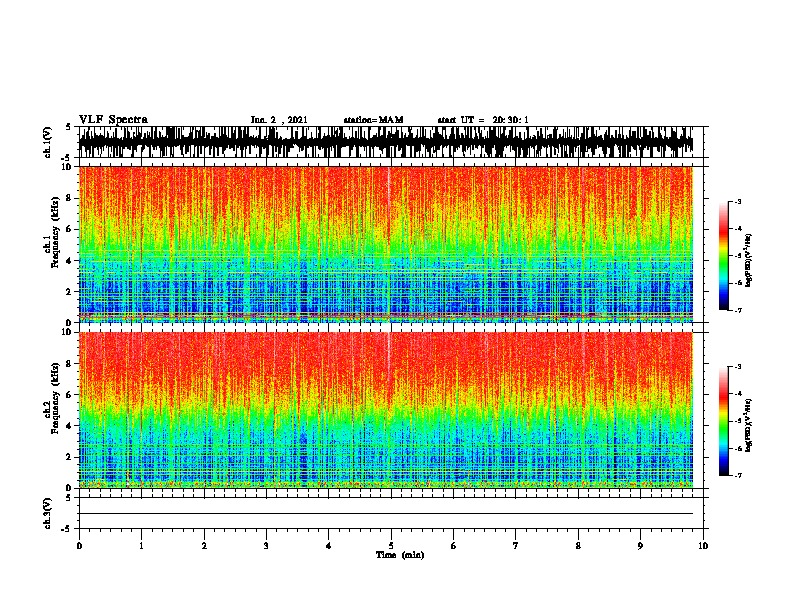Click the ch.1 spectrogram color bar

click(723, 256)
